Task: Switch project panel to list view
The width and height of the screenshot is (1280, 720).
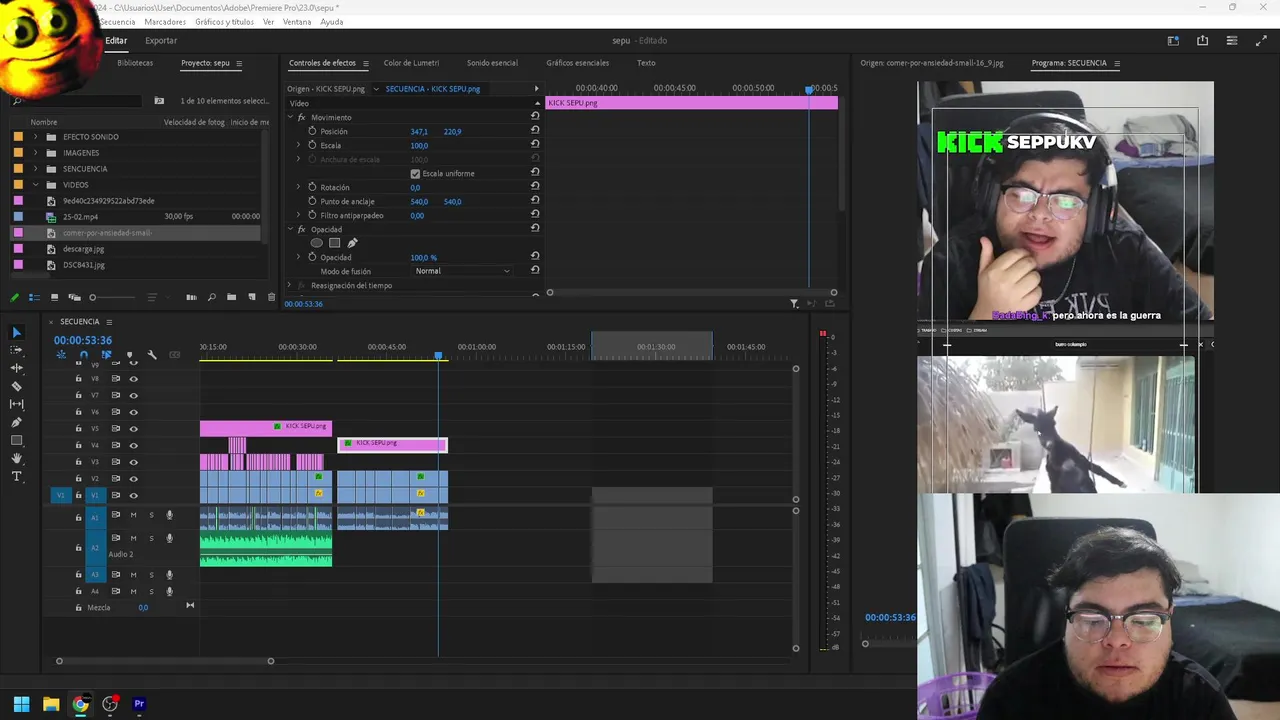Action: pyautogui.click(x=33, y=297)
